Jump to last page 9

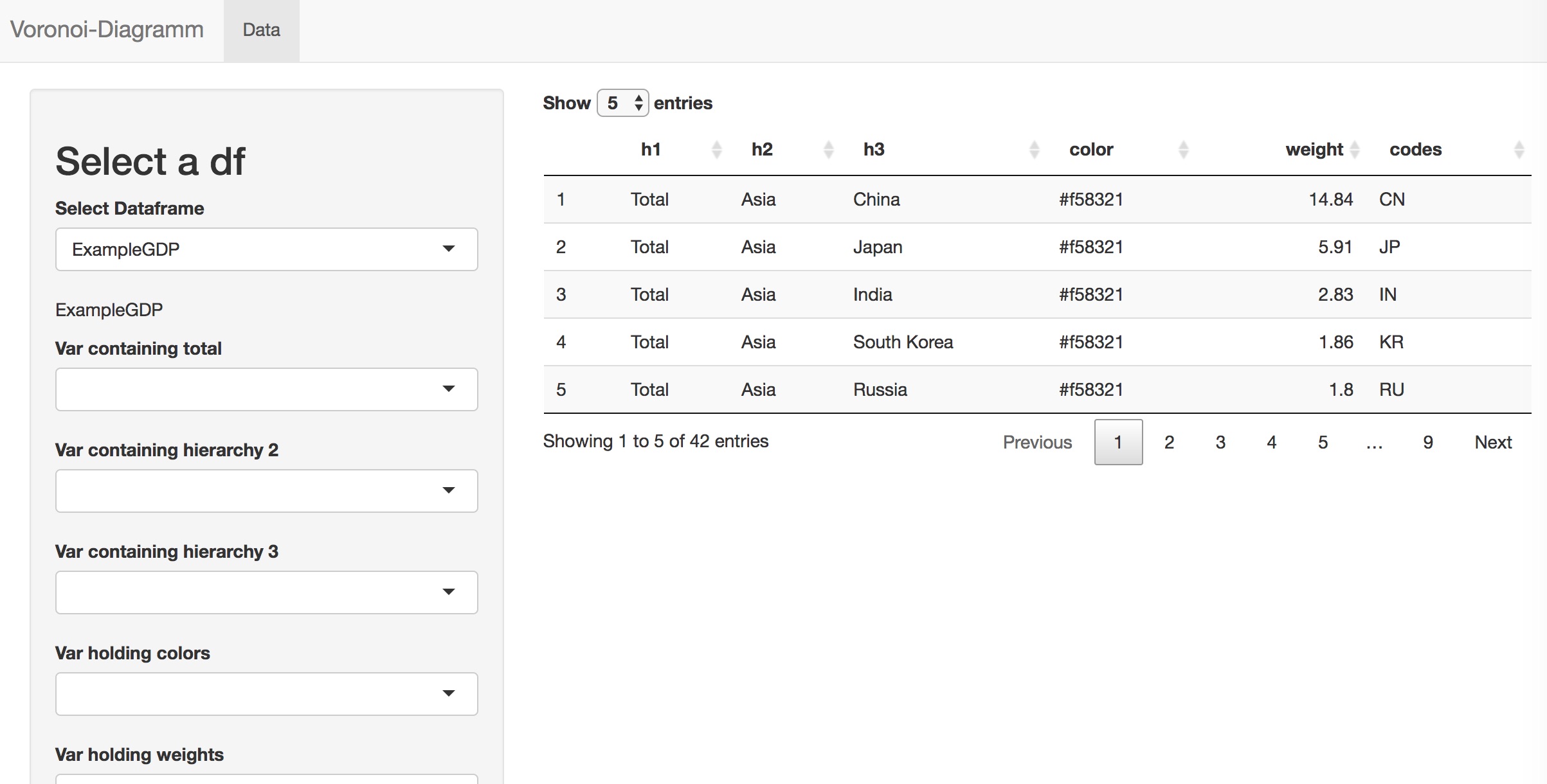point(1427,442)
